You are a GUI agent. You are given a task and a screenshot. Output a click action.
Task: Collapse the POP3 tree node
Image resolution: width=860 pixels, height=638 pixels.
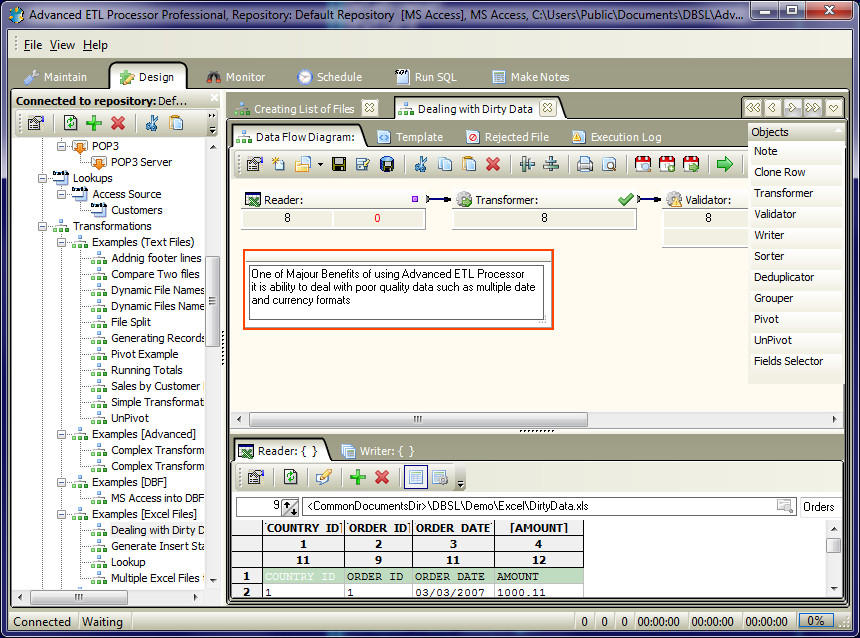[x=61, y=146]
